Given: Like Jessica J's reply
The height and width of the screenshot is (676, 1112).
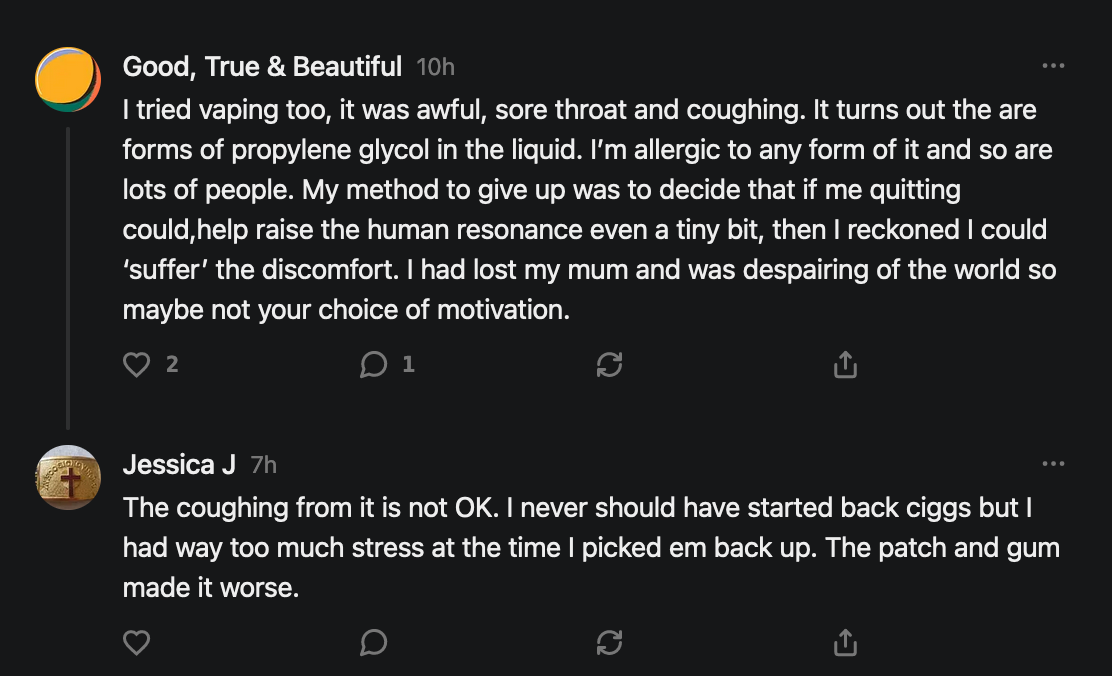Looking at the screenshot, I should [136, 642].
